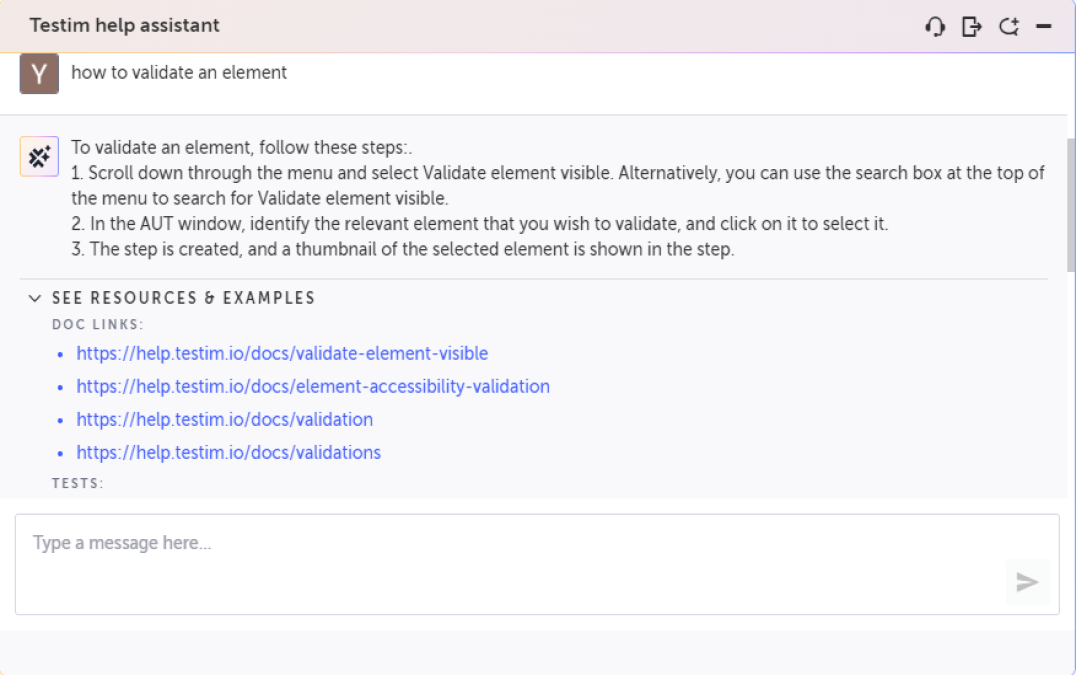Image resolution: width=1076 pixels, height=675 pixels.
Task: Minimize the Testim help assistant panel
Action: click(x=1044, y=27)
